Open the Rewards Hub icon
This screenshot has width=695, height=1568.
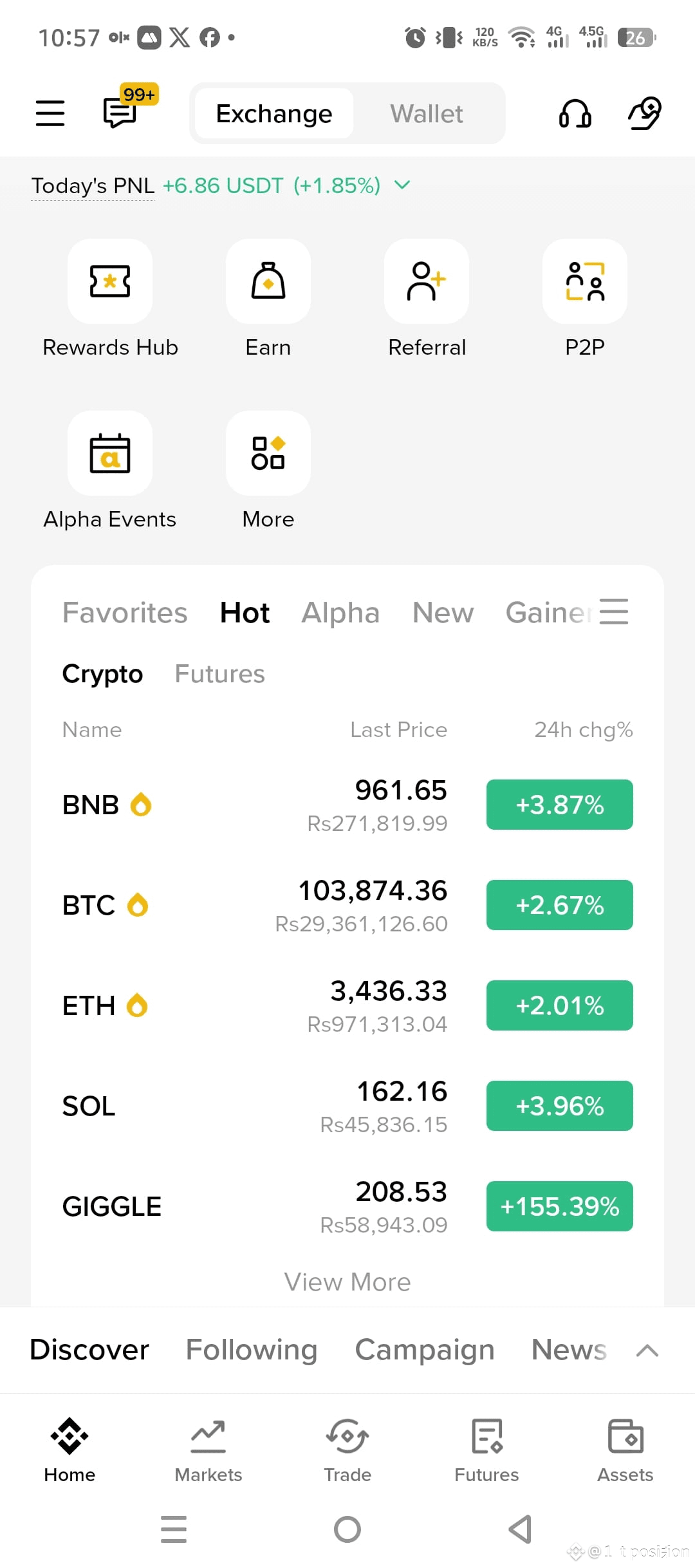[110, 281]
